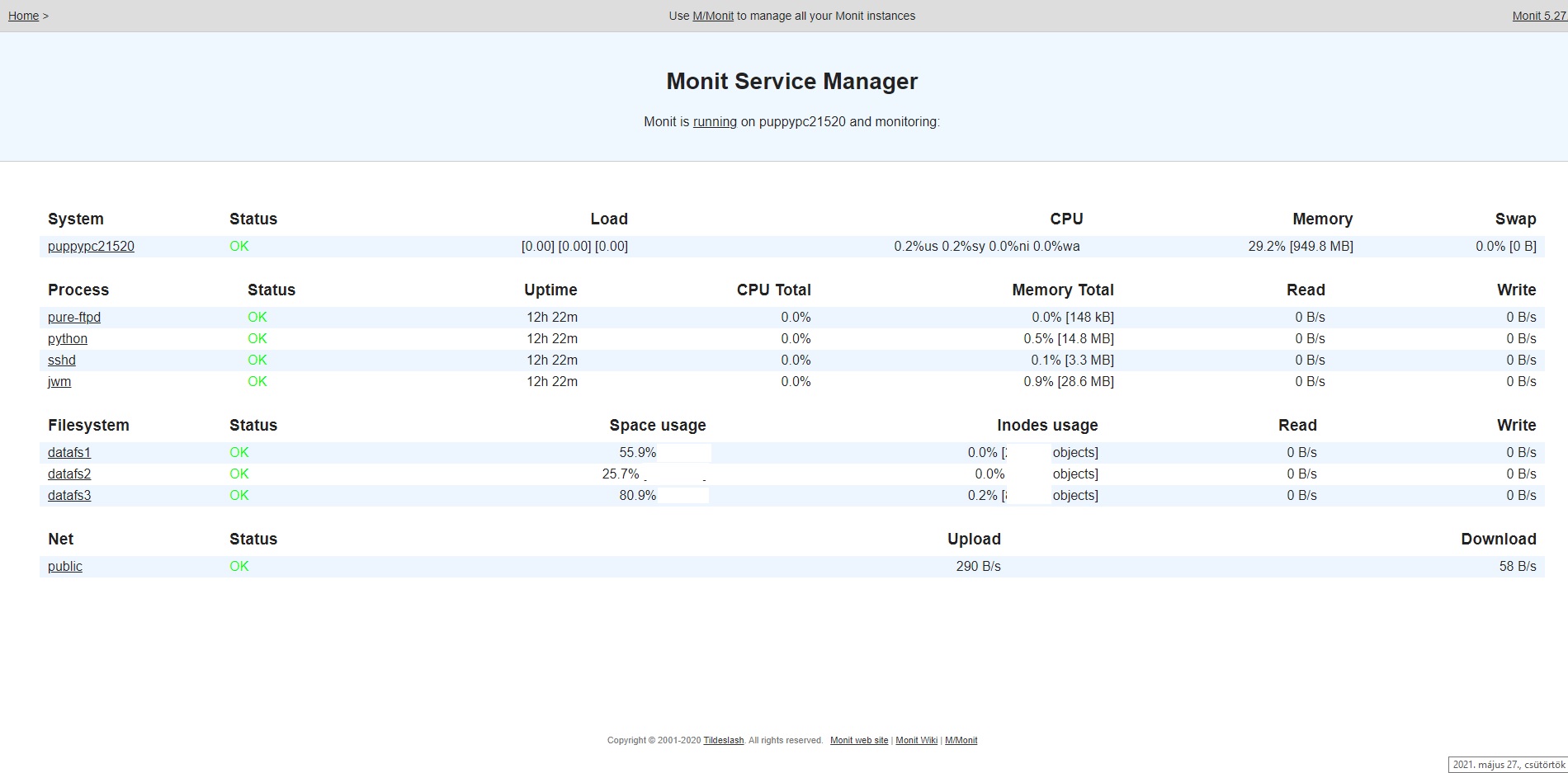Select swap value 0.0% [0 B]
Image resolution: width=1568 pixels, height=773 pixels.
(x=1506, y=246)
